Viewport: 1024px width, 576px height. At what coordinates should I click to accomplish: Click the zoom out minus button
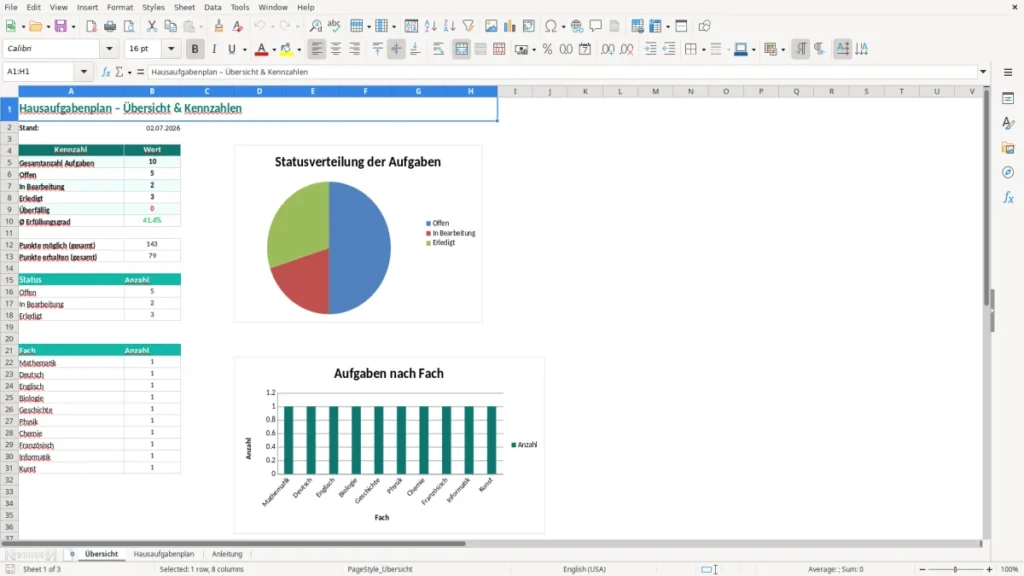(x=922, y=569)
